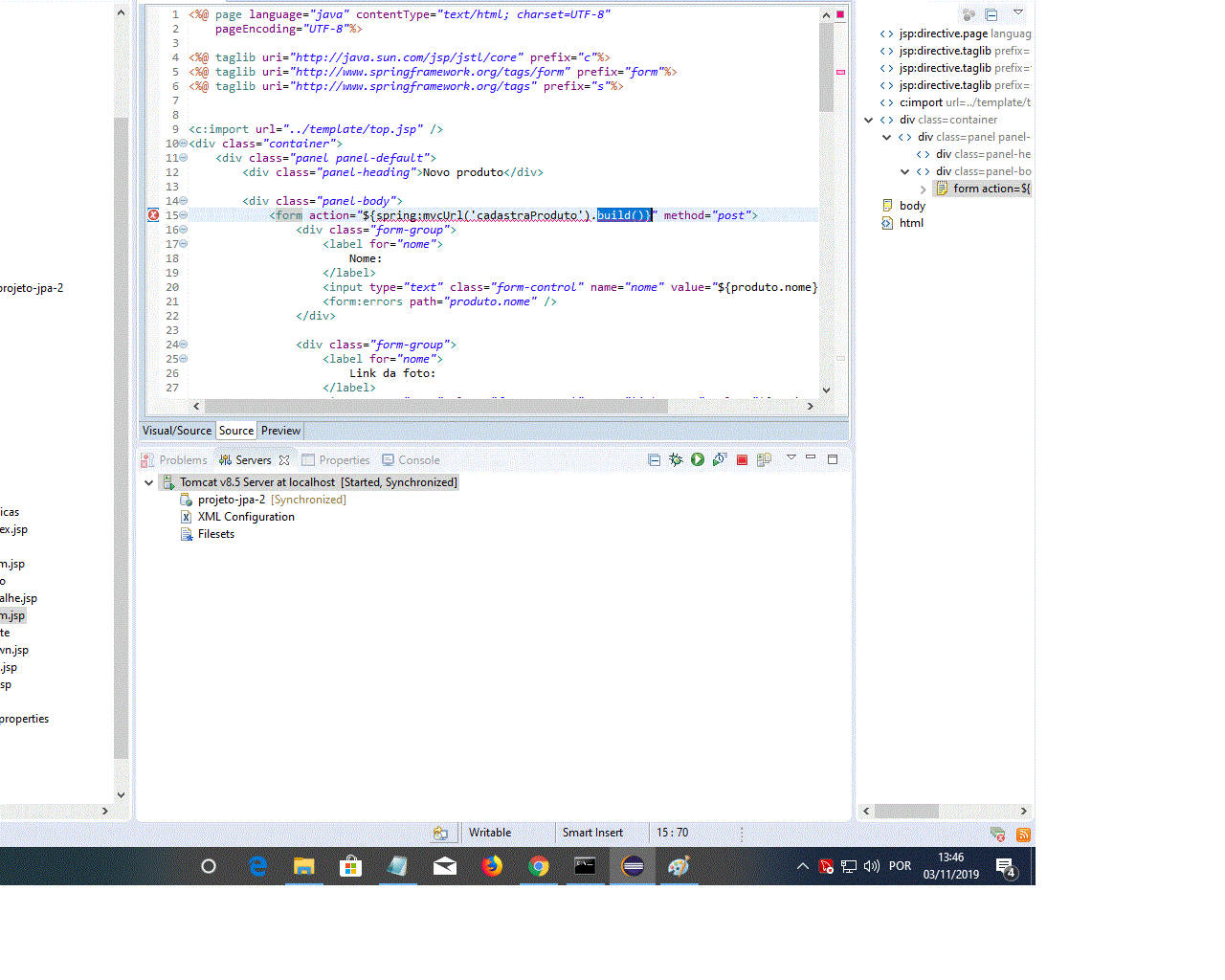The image size is (1225, 980).
Task: Click the red error indicator atop the overview ruler
Action: [x=840, y=14]
